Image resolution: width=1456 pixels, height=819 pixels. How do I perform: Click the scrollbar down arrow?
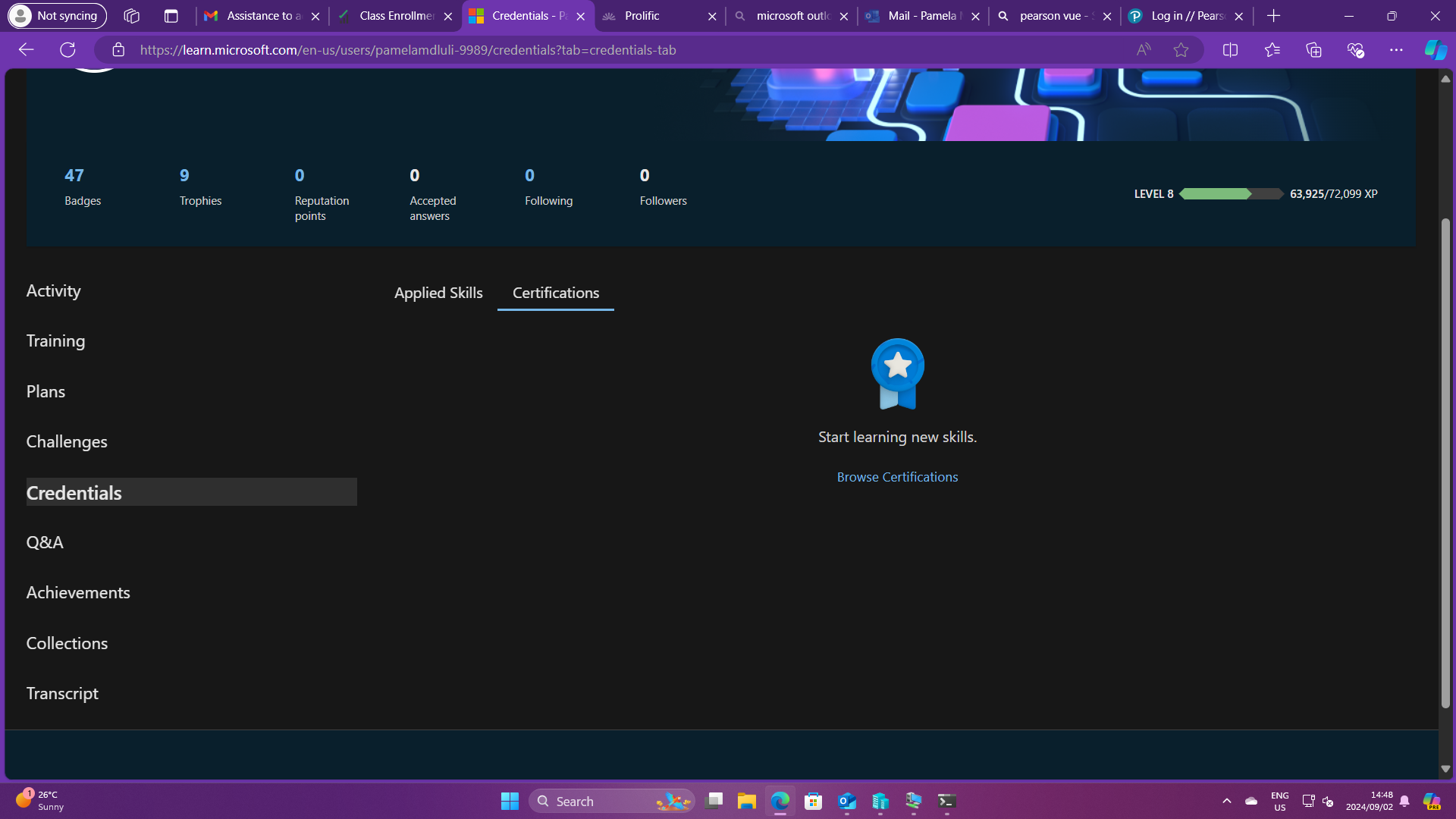(1445, 768)
